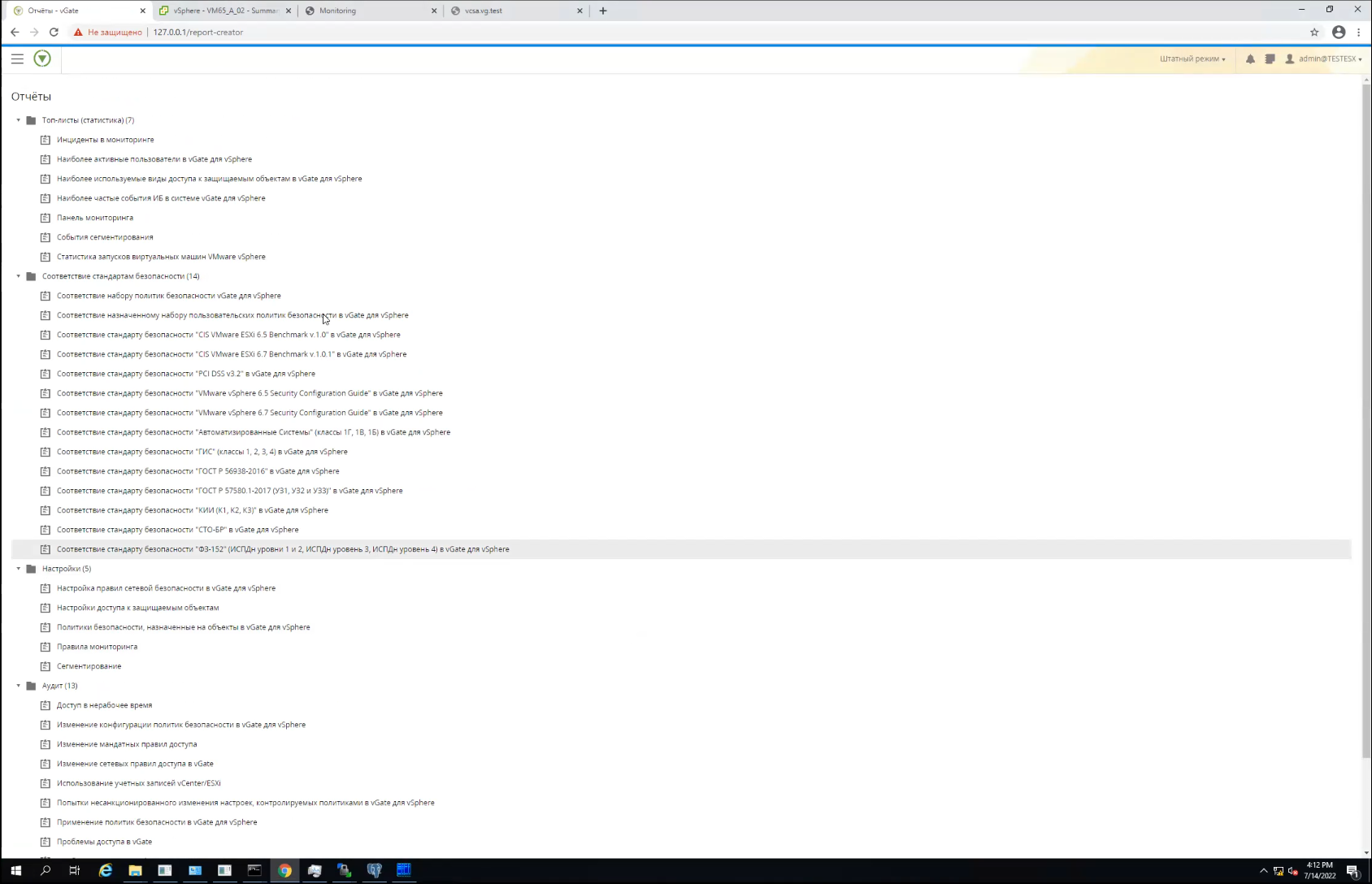1372x884 pixels.
Task: Open Windows taskbar search
Action: point(46,870)
